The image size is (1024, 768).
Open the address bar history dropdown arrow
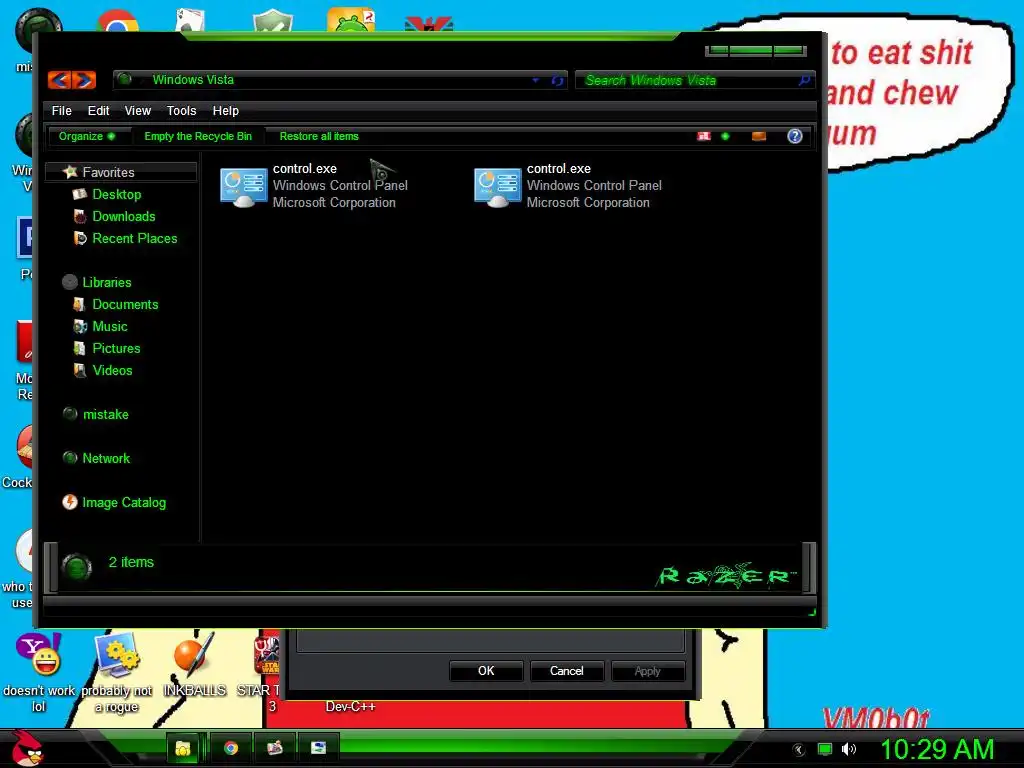point(536,80)
